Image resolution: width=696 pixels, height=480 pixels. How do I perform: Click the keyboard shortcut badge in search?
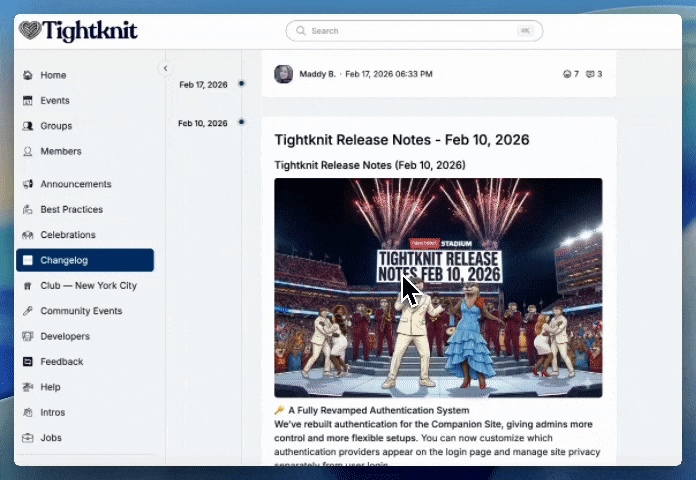pyautogui.click(x=525, y=31)
